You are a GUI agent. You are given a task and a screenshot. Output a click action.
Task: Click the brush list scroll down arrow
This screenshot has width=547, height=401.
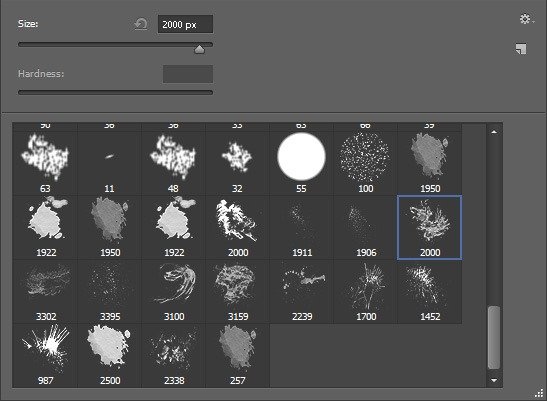(x=494, y=380)
